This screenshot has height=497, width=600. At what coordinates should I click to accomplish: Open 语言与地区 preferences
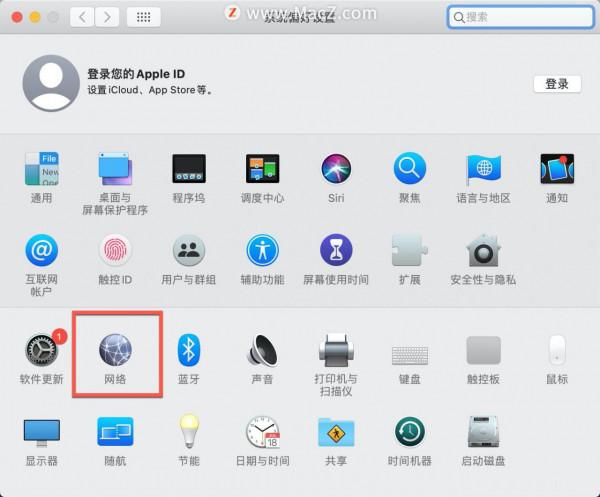click(483, 169)
